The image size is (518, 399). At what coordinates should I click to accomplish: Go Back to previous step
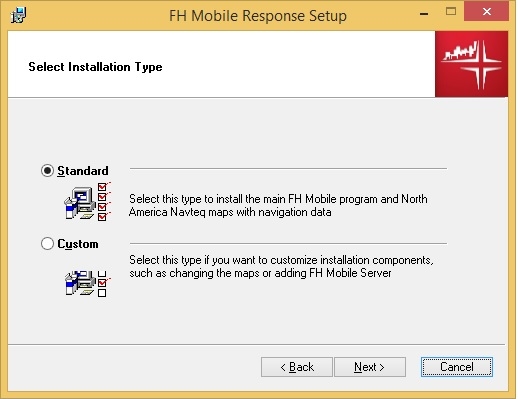297,367
